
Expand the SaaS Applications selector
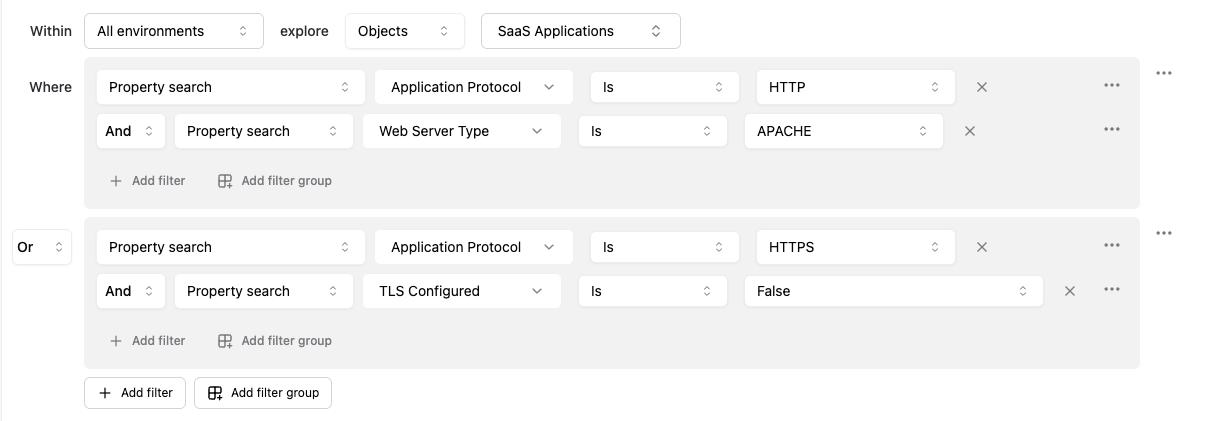580,31
